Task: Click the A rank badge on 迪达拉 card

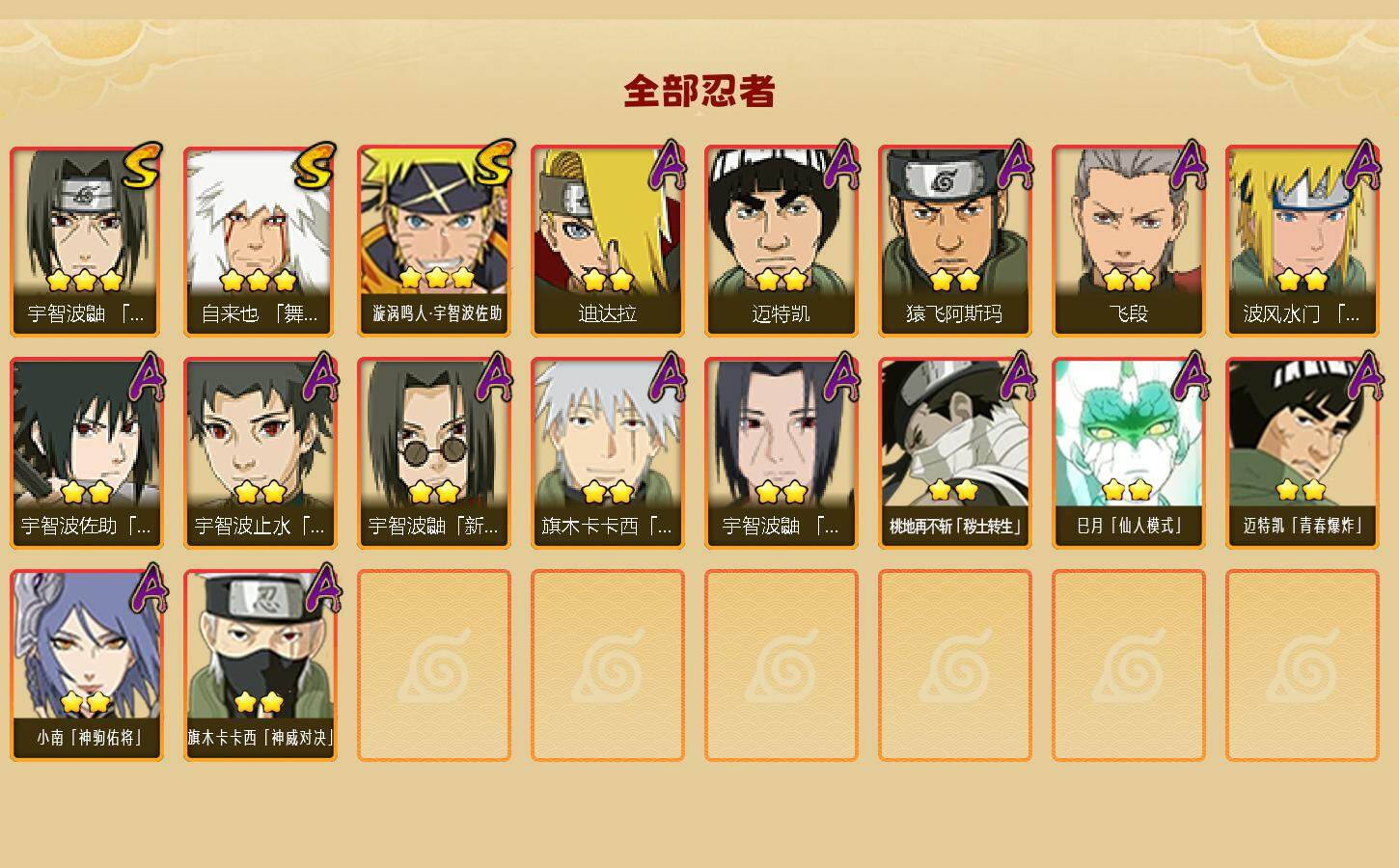Action: (667, 165)
